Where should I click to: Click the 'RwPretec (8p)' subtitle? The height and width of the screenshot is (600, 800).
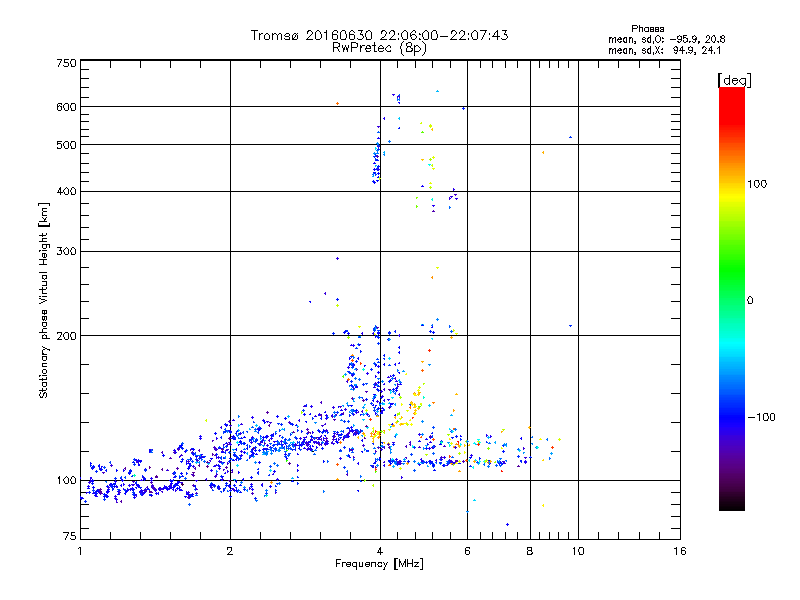[x=379, y=48]
